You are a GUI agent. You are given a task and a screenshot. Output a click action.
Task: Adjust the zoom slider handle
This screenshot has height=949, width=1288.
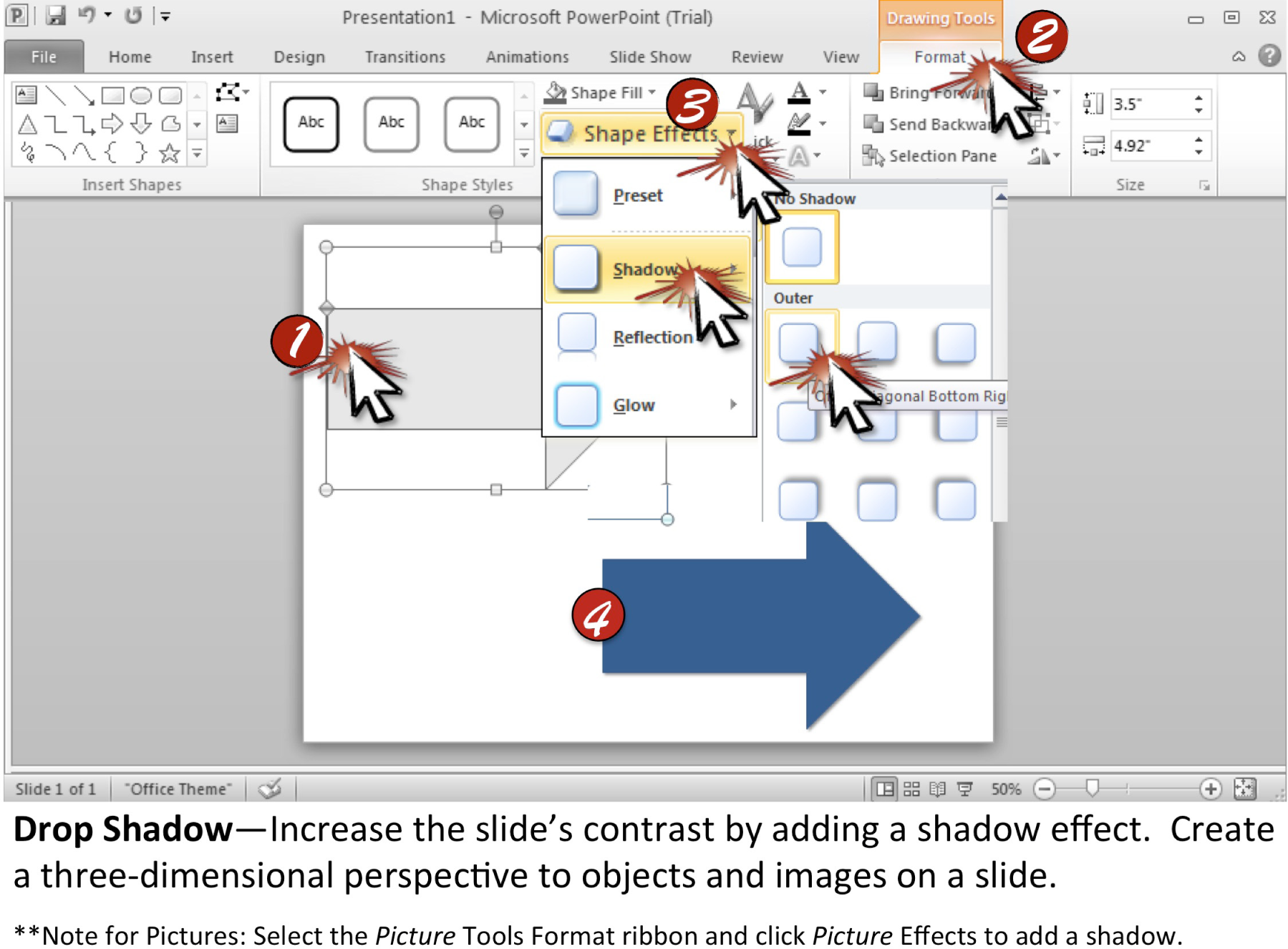click(1092, 788)
